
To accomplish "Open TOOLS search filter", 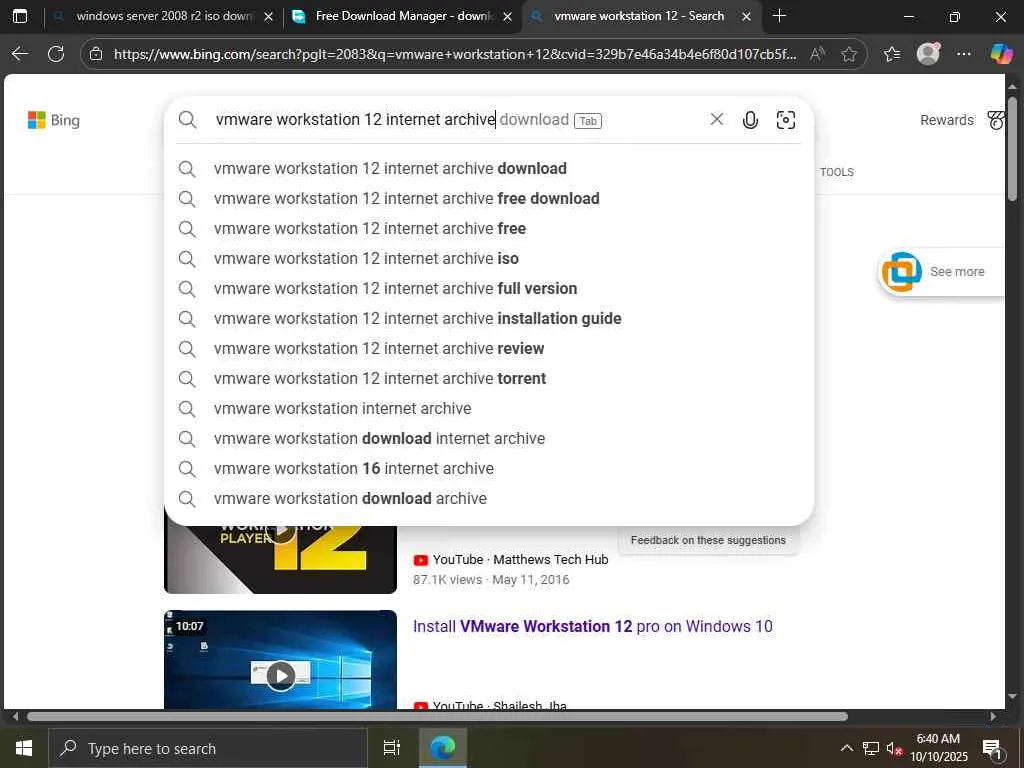I will click(837, 172).
